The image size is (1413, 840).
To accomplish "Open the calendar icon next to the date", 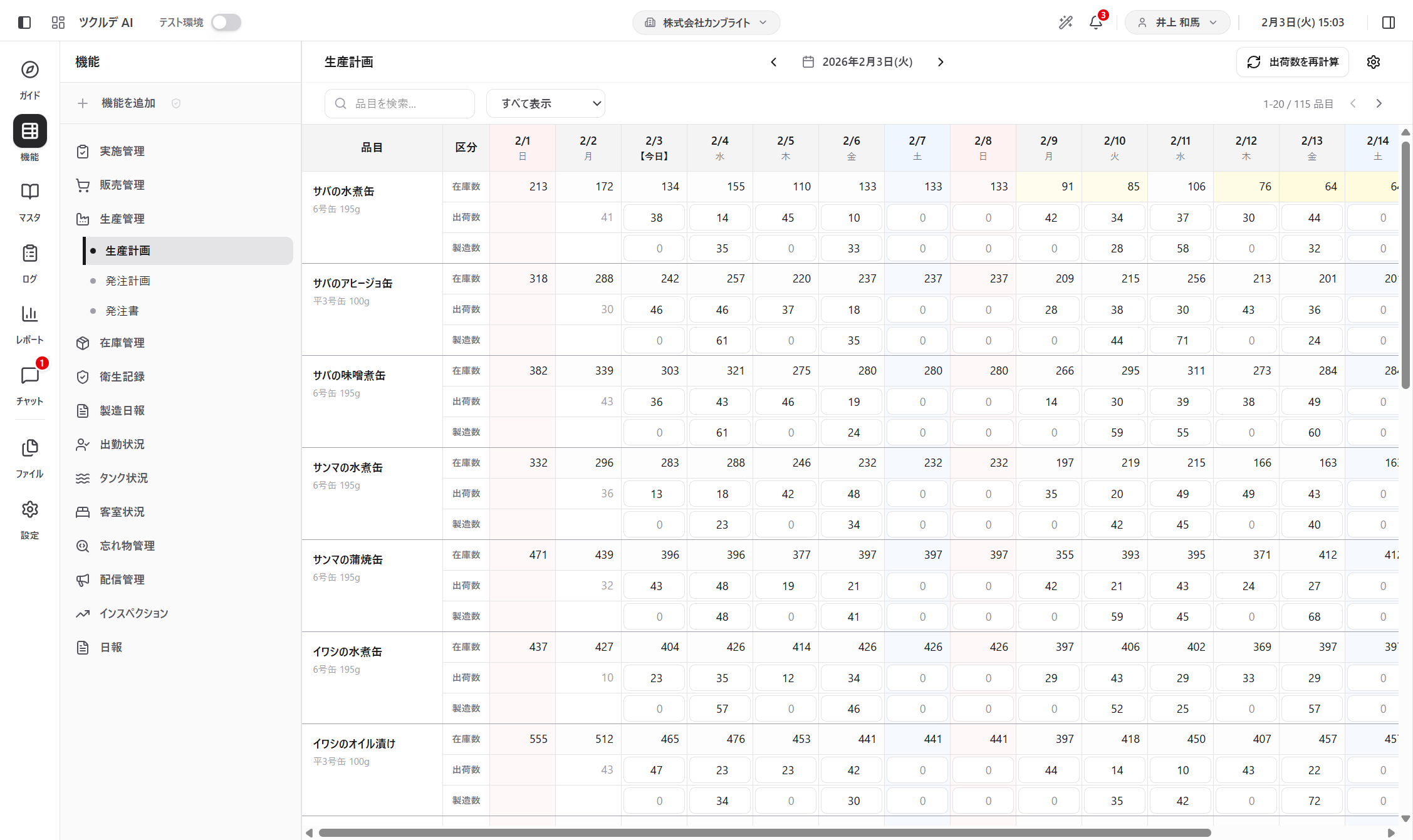I will [x=808, y=61].
